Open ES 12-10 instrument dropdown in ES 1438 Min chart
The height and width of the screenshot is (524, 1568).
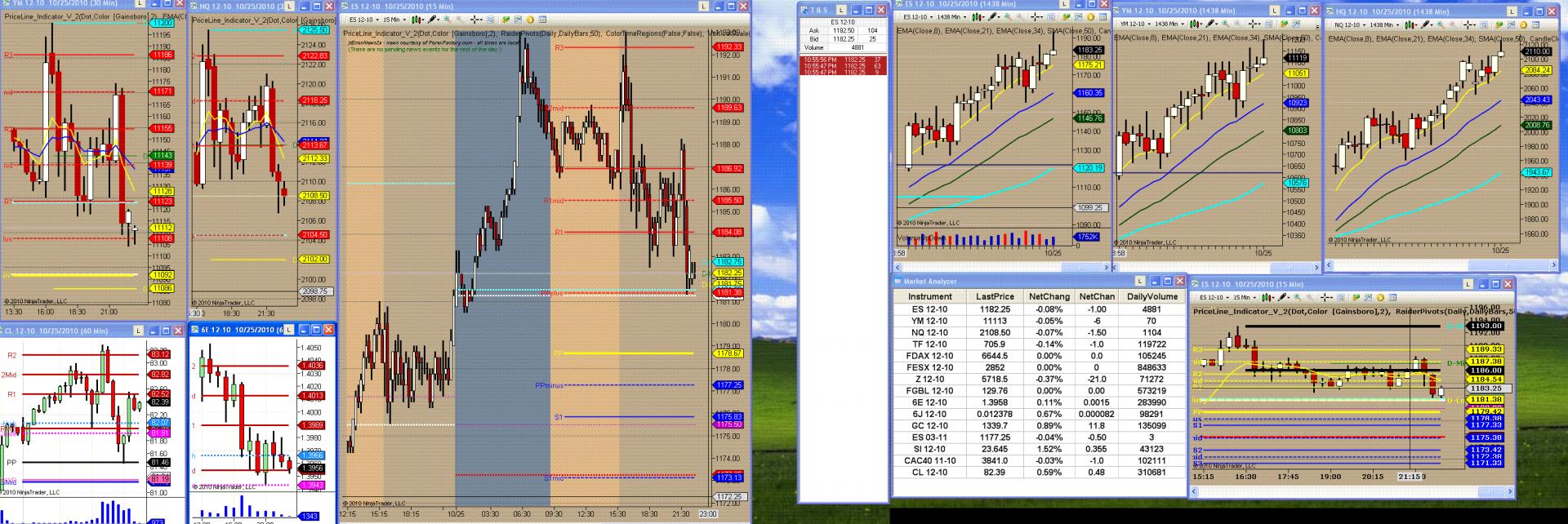pyautogui.click(x=918, y=16)
